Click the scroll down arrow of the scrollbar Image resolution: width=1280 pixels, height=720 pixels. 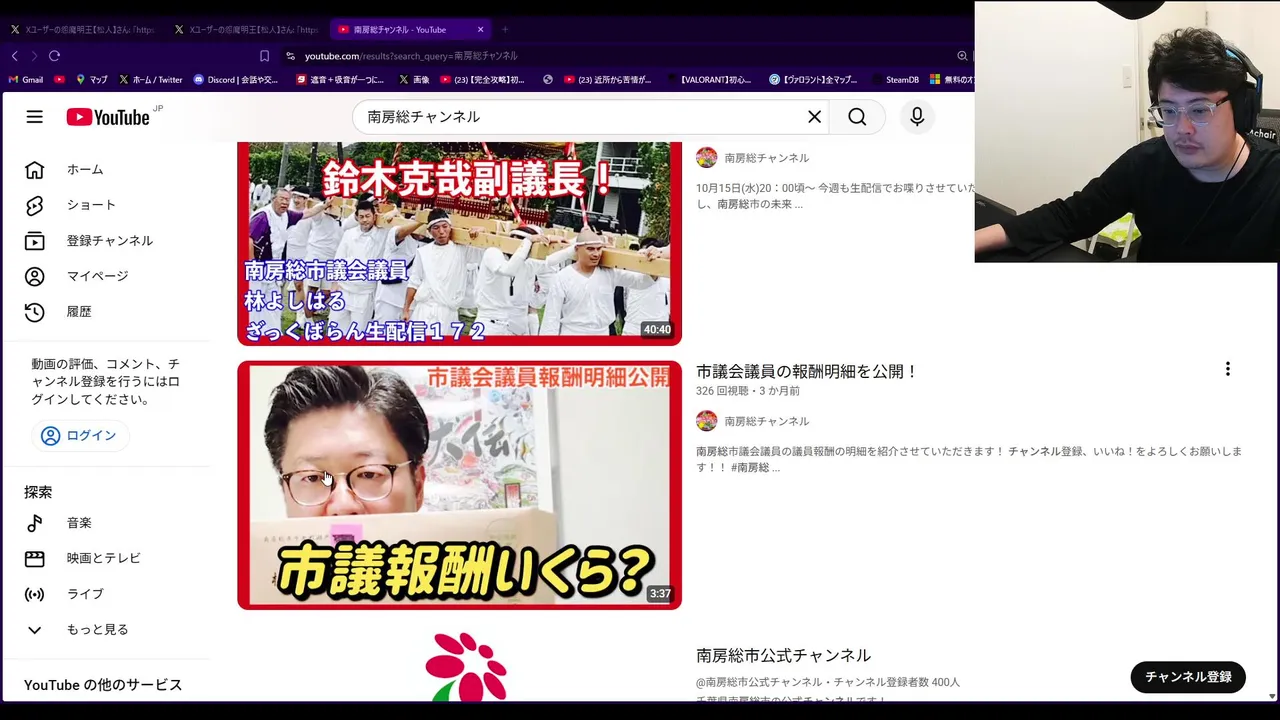tap(1272, 696)
